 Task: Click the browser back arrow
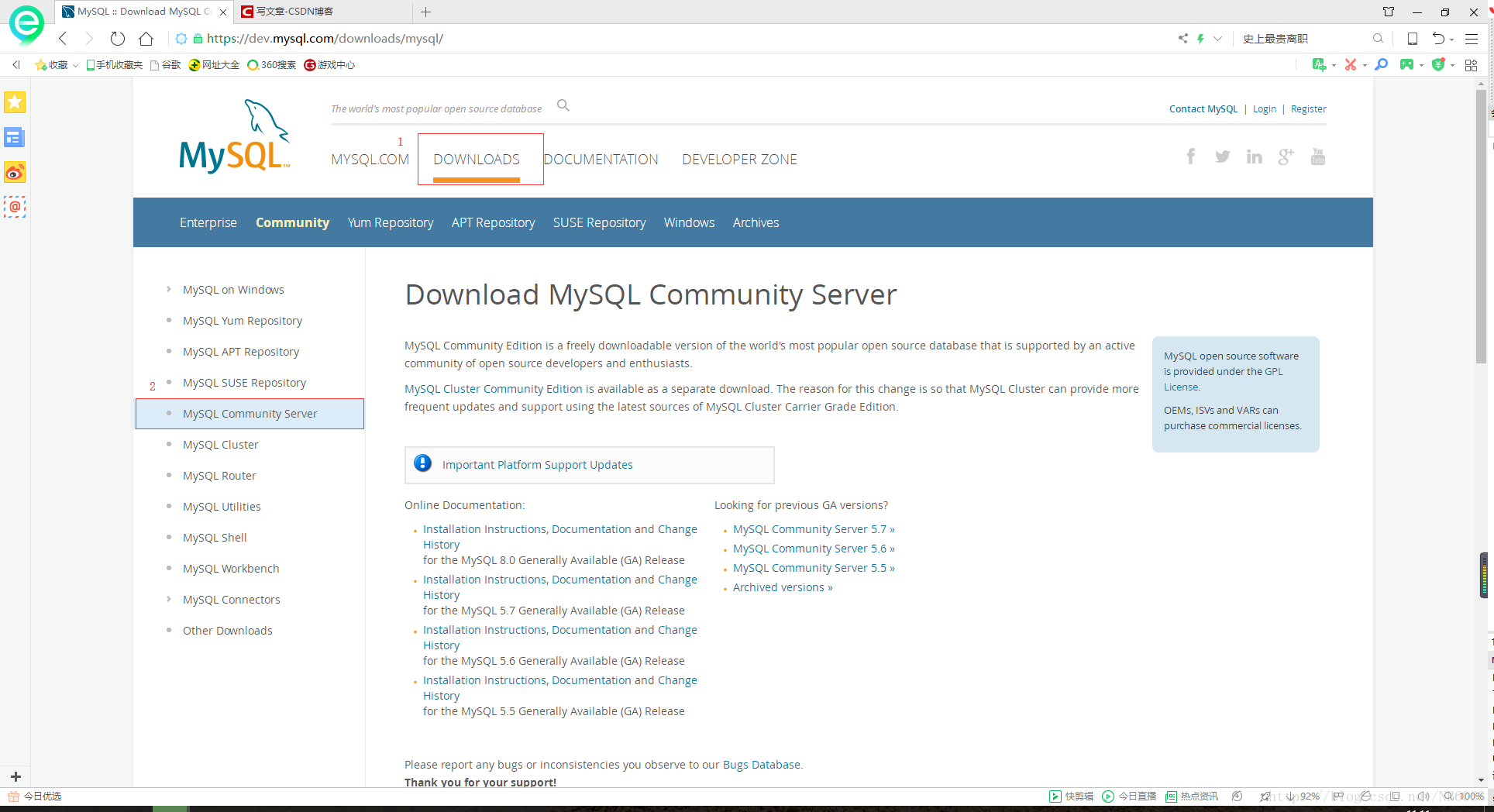63,38
